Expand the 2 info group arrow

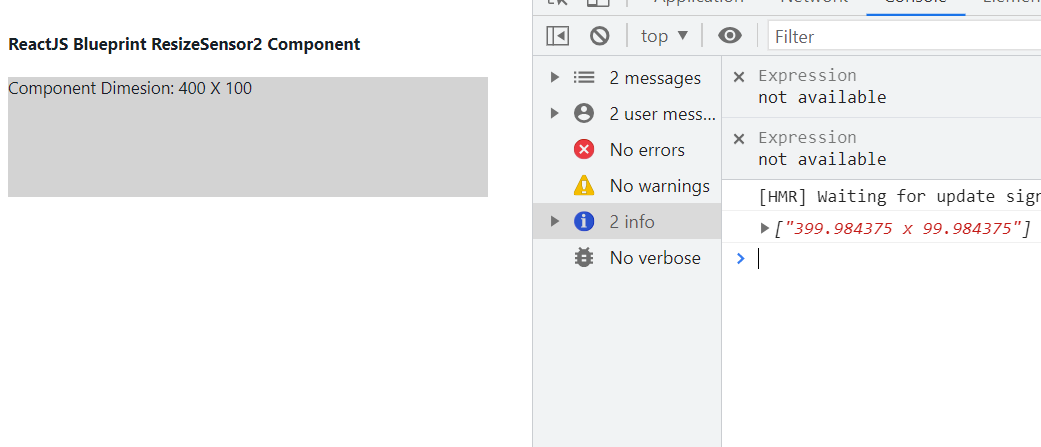coord(555,222)
